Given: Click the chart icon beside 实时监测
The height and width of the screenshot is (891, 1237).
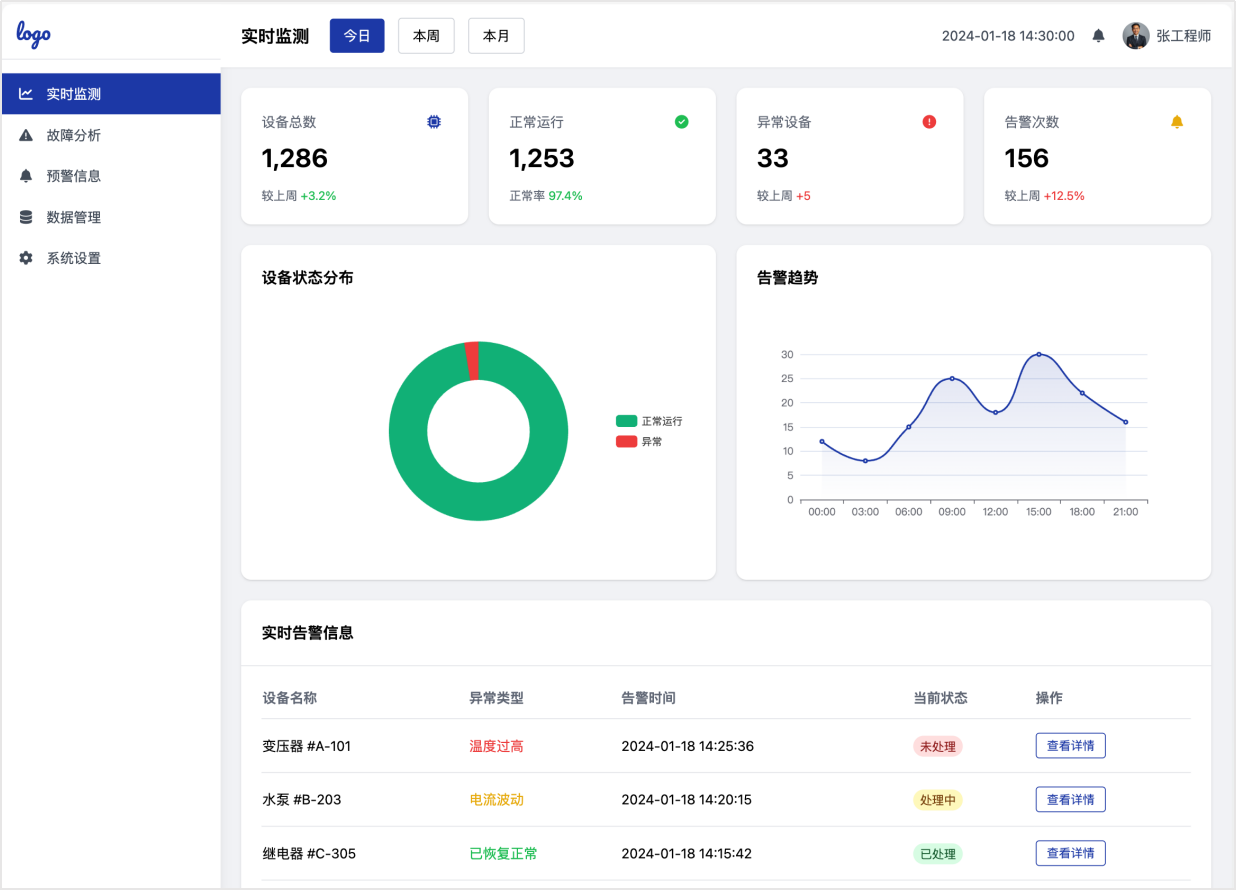Looking at the screenshot, I should (x=26, y=94).
